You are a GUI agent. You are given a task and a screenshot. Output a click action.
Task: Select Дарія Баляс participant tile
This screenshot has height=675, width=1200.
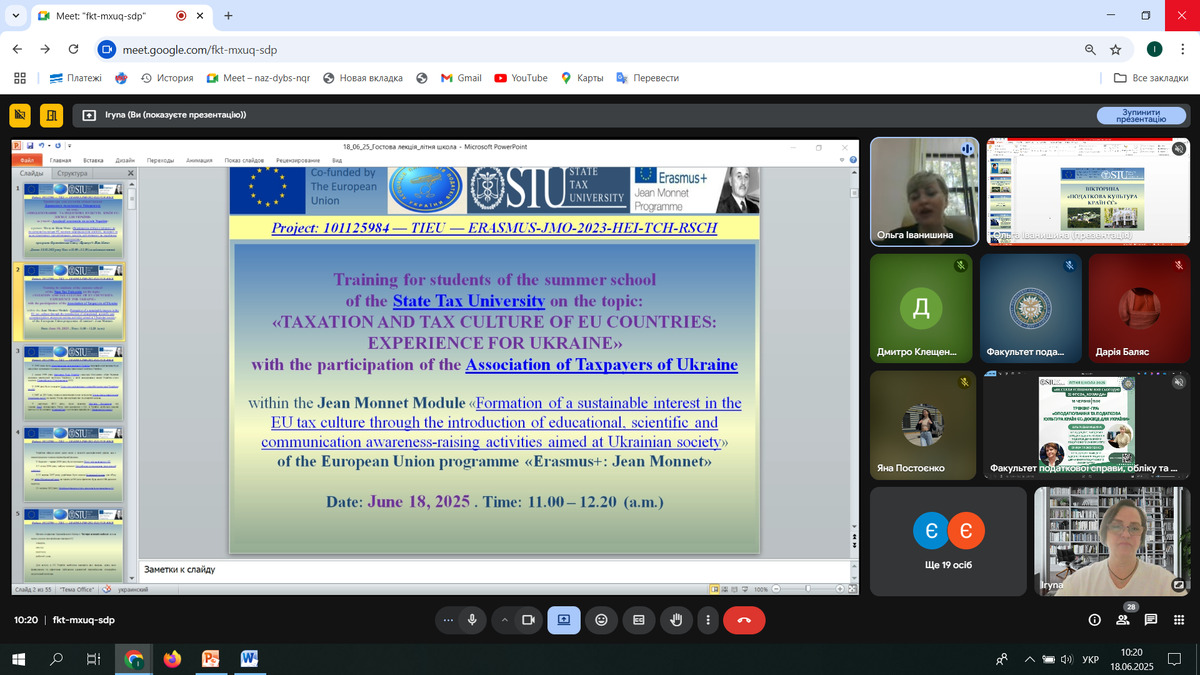coord(1139,308)
